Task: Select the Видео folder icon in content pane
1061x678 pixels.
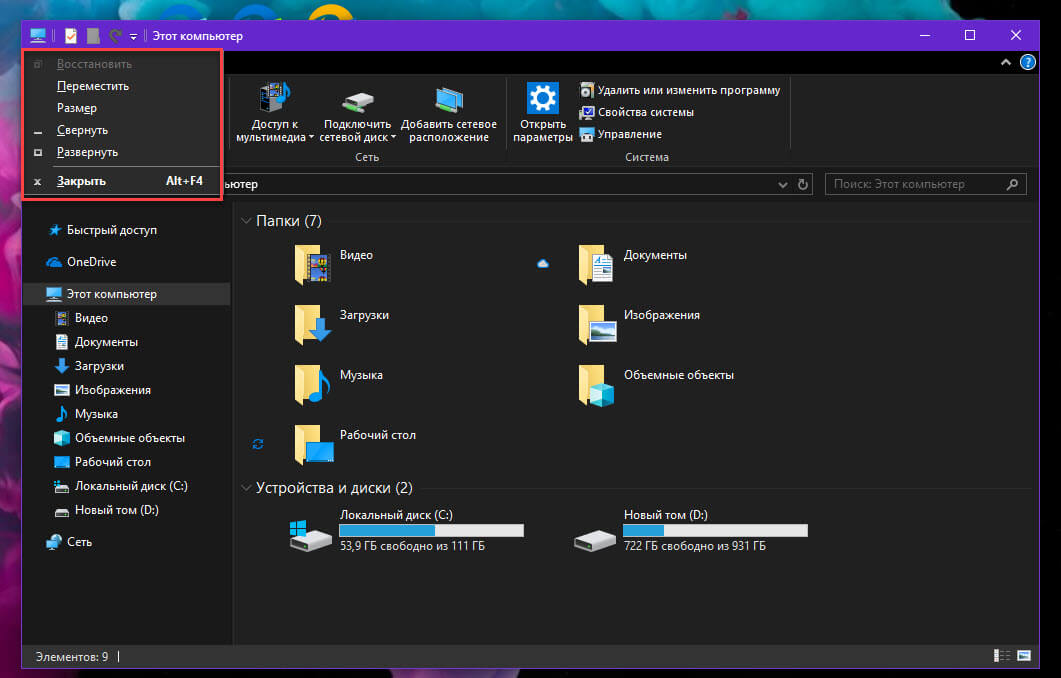Action: tap(312, 264)
